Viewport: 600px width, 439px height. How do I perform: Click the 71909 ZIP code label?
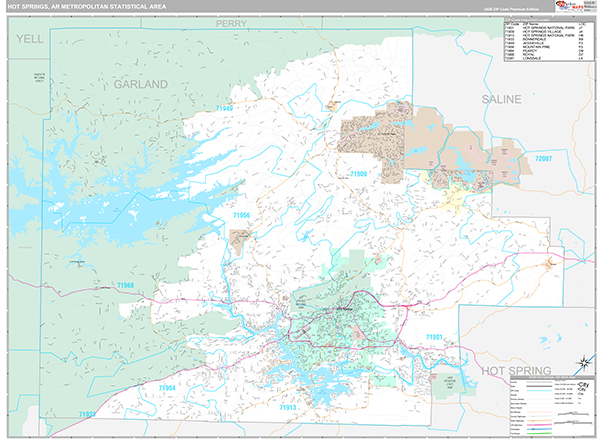point(359,174)
